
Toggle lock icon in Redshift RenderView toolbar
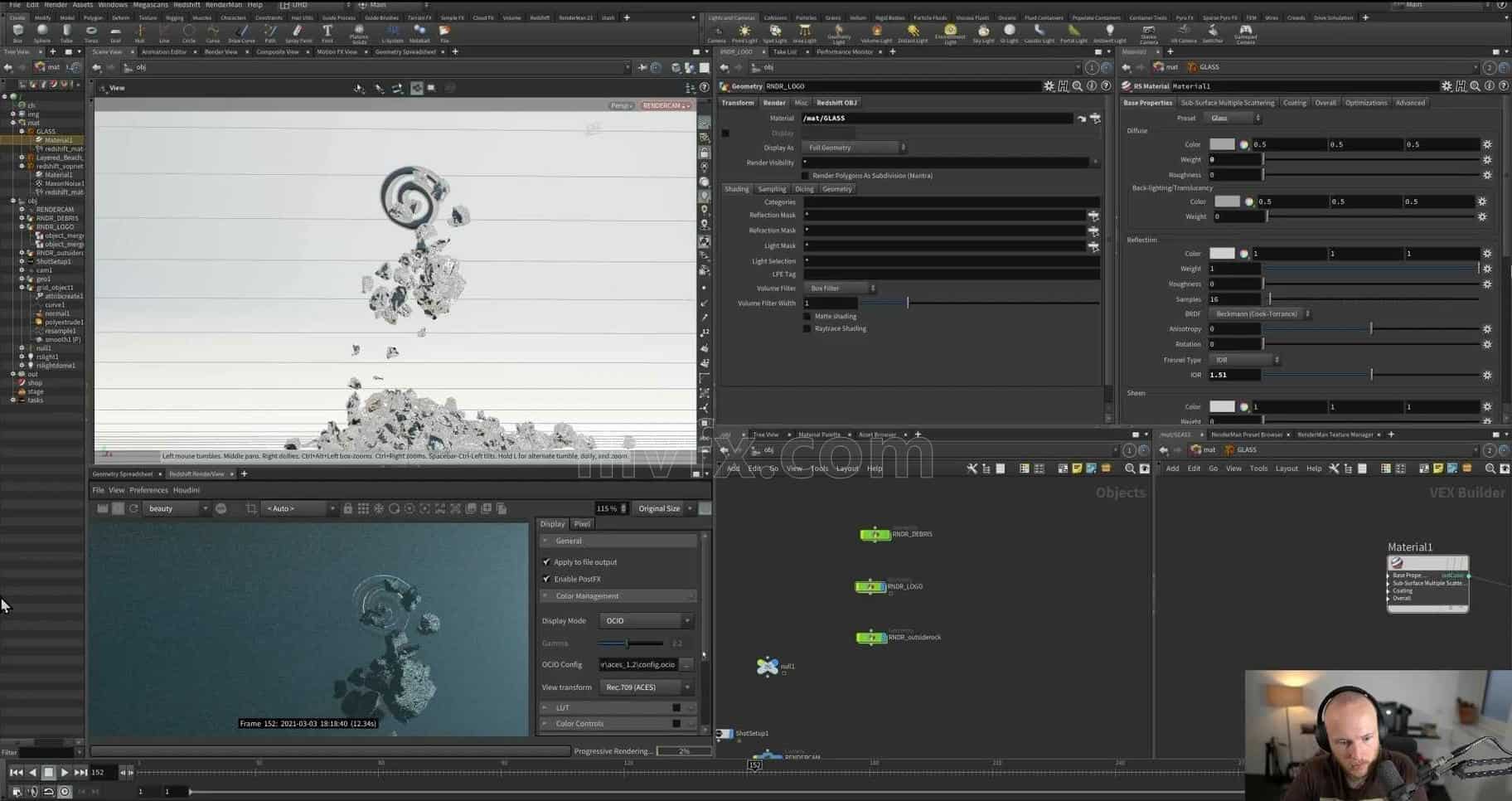pos(347,508)
